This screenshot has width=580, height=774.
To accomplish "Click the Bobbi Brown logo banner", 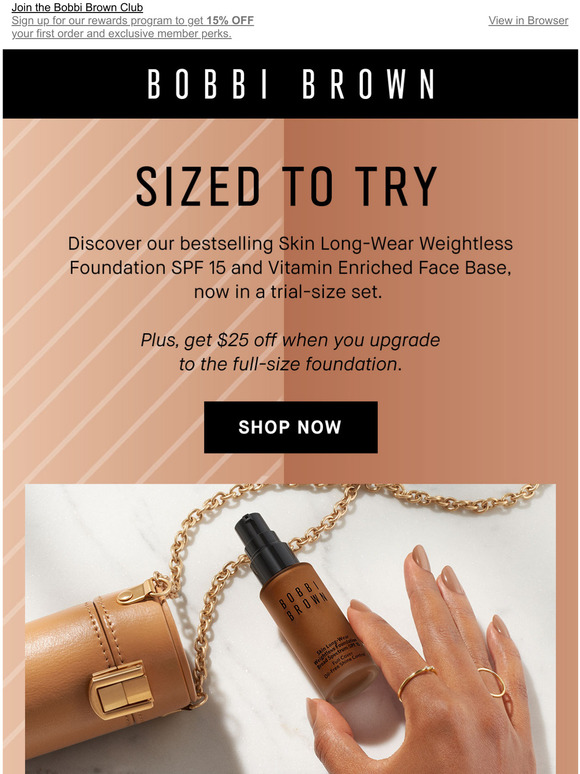I will (x=290, y=83).
